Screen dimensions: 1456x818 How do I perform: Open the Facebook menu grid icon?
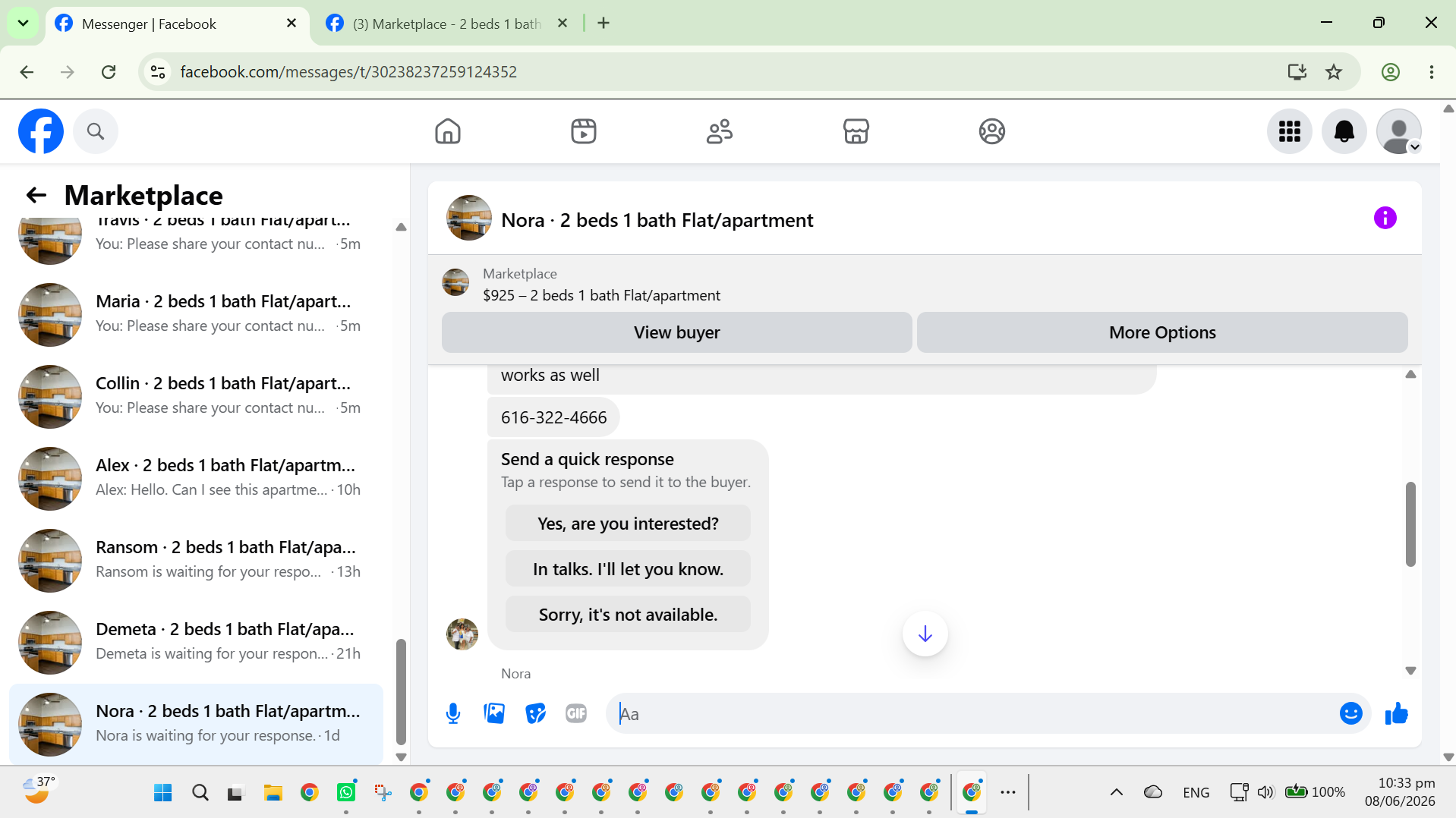[x=1290, y=131]
